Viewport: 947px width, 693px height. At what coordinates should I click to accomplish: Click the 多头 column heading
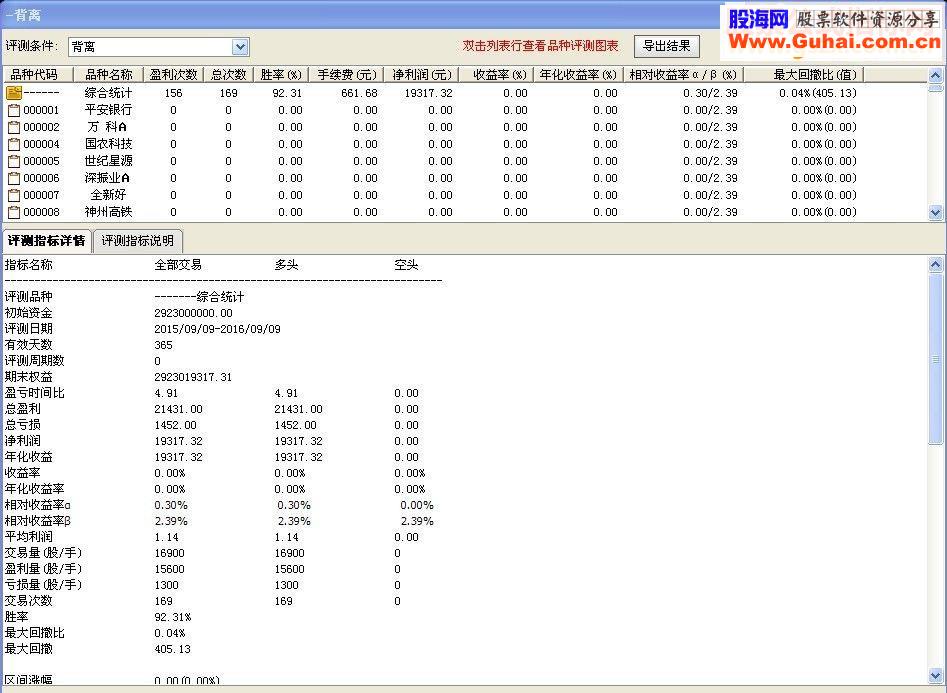(286, 265)
